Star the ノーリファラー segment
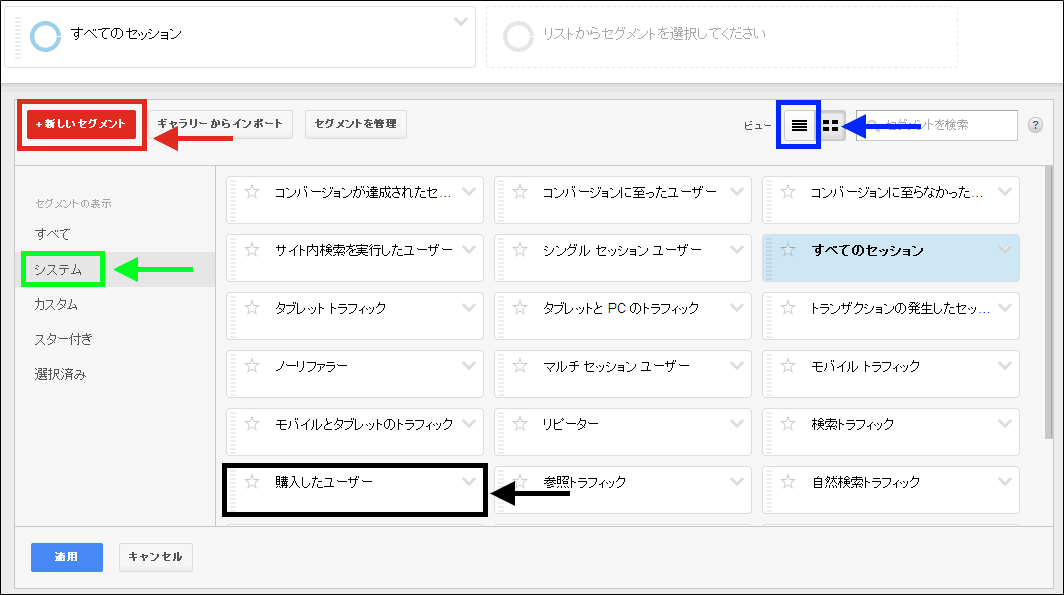The image size is (1064, 595). pyautogui.click(x=253, y=366)
